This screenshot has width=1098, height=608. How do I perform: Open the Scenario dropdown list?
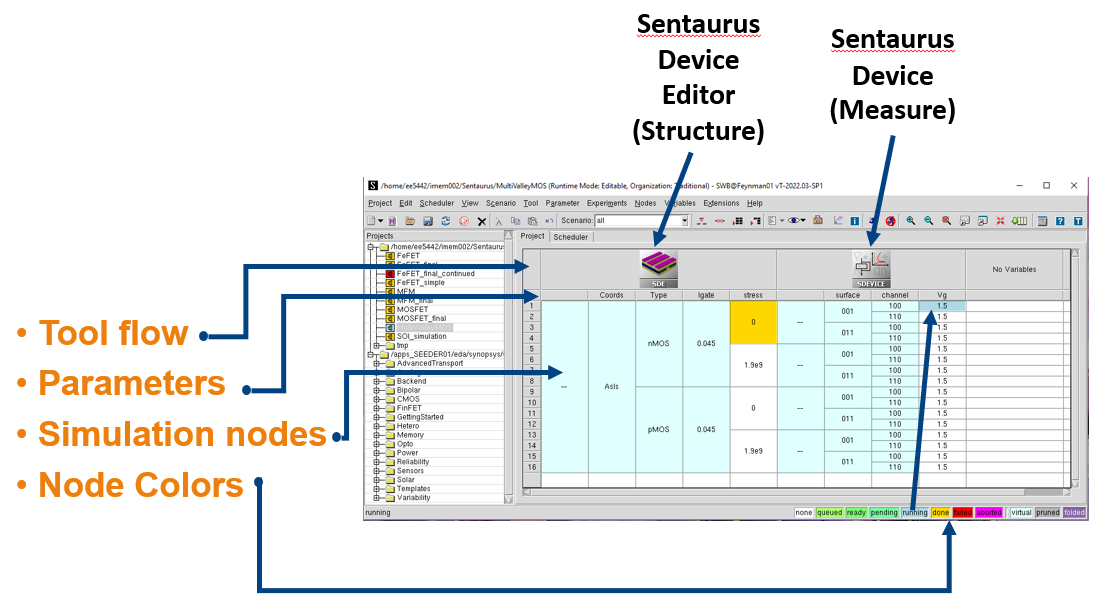click(x=685, y=220)
